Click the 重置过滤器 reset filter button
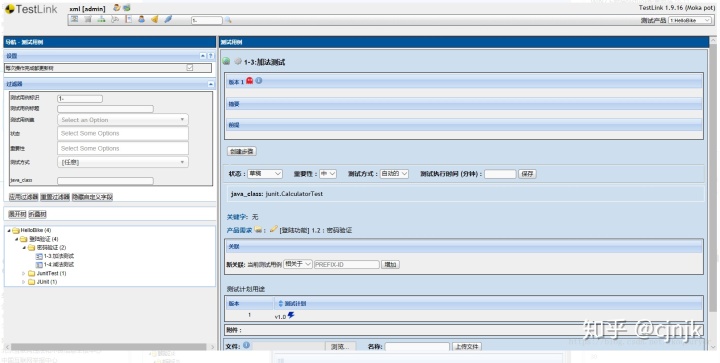Image resolution: width=720 pixels, height=363 pixels. pyautogui.click(x=55, y=197)
